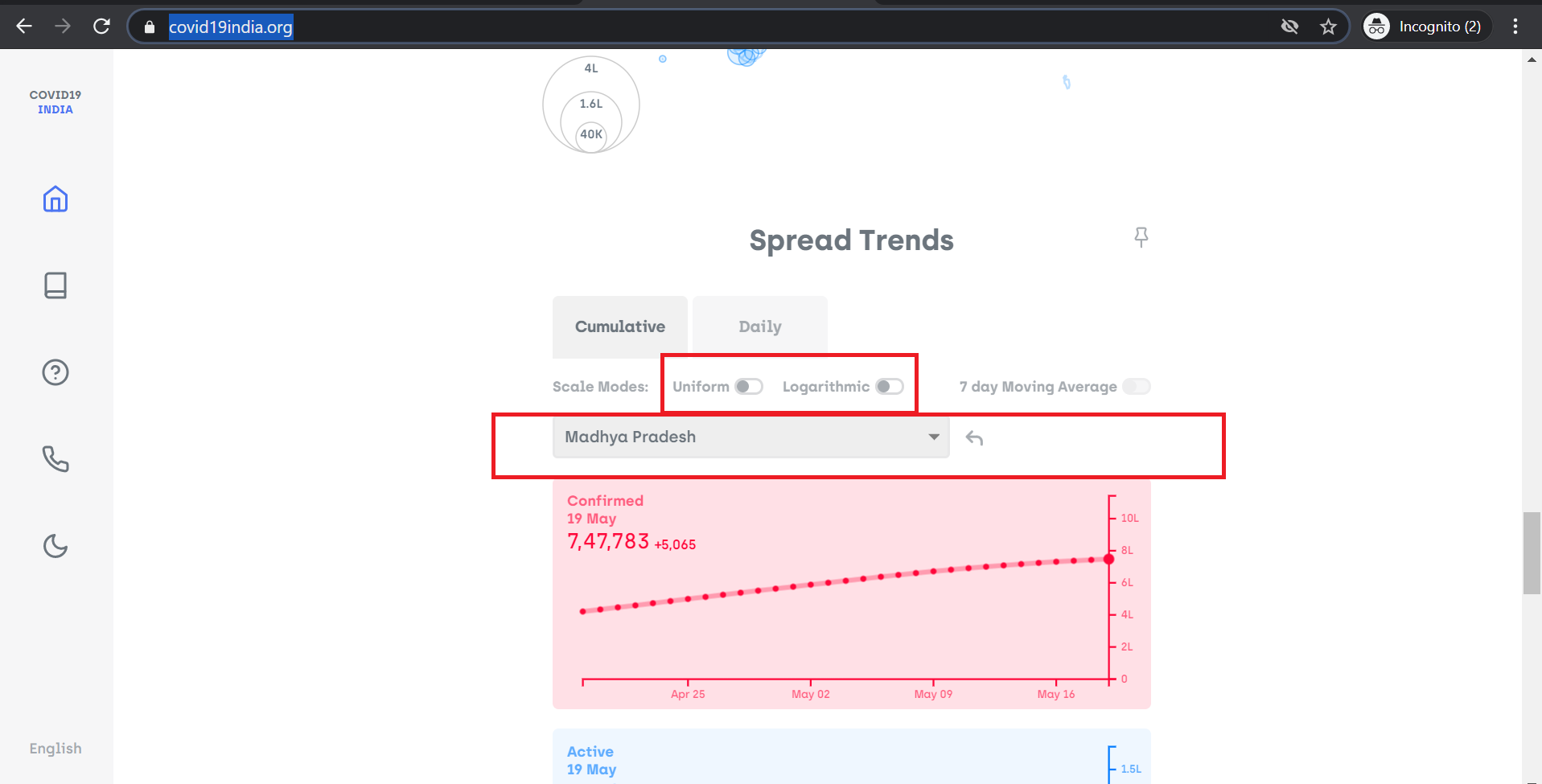Pin the Spread Trends section
The width and height of the screenshot is (1542, 784).
[1141, 237]
